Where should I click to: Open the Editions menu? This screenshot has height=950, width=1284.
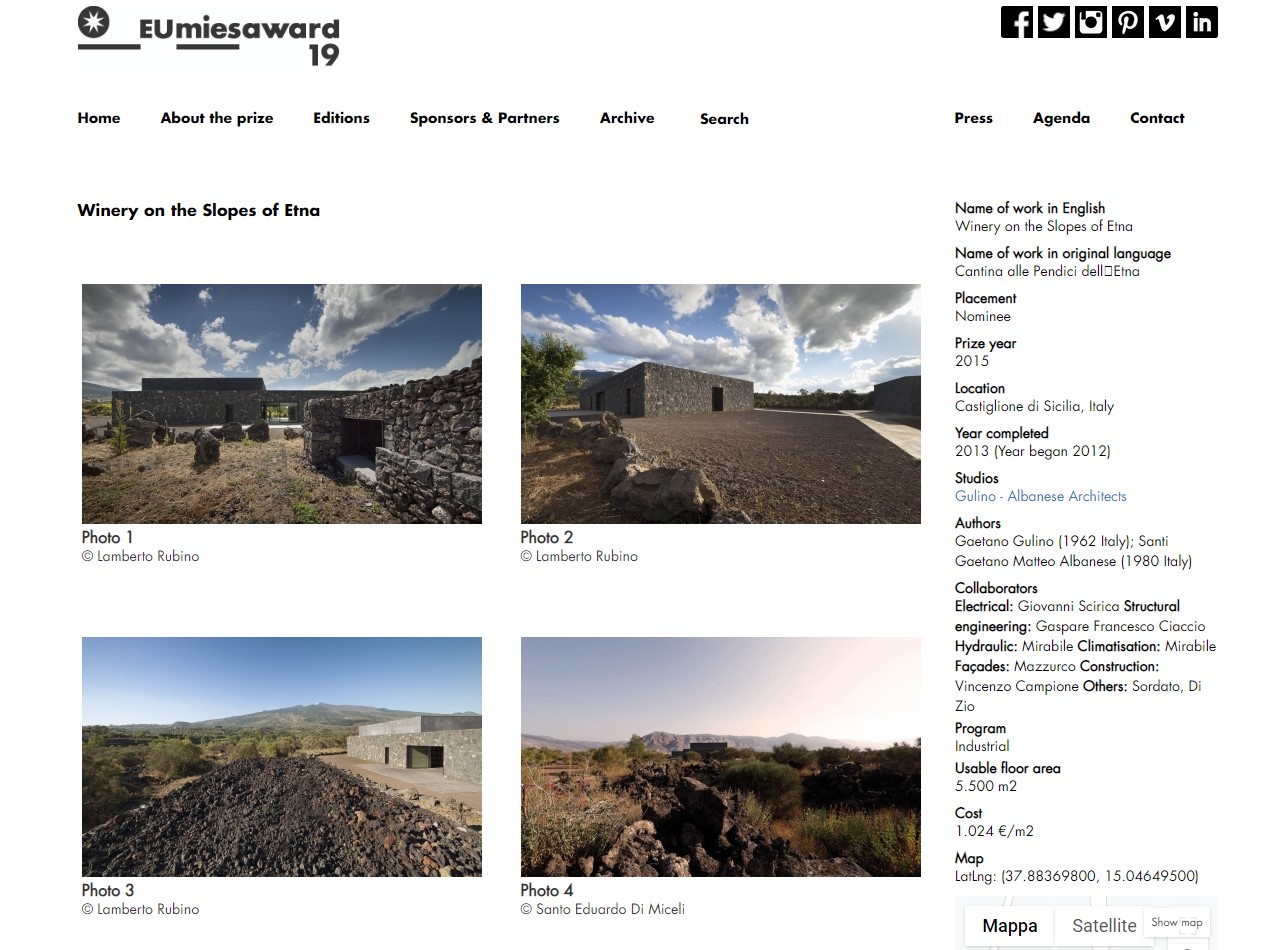point(341,118)
